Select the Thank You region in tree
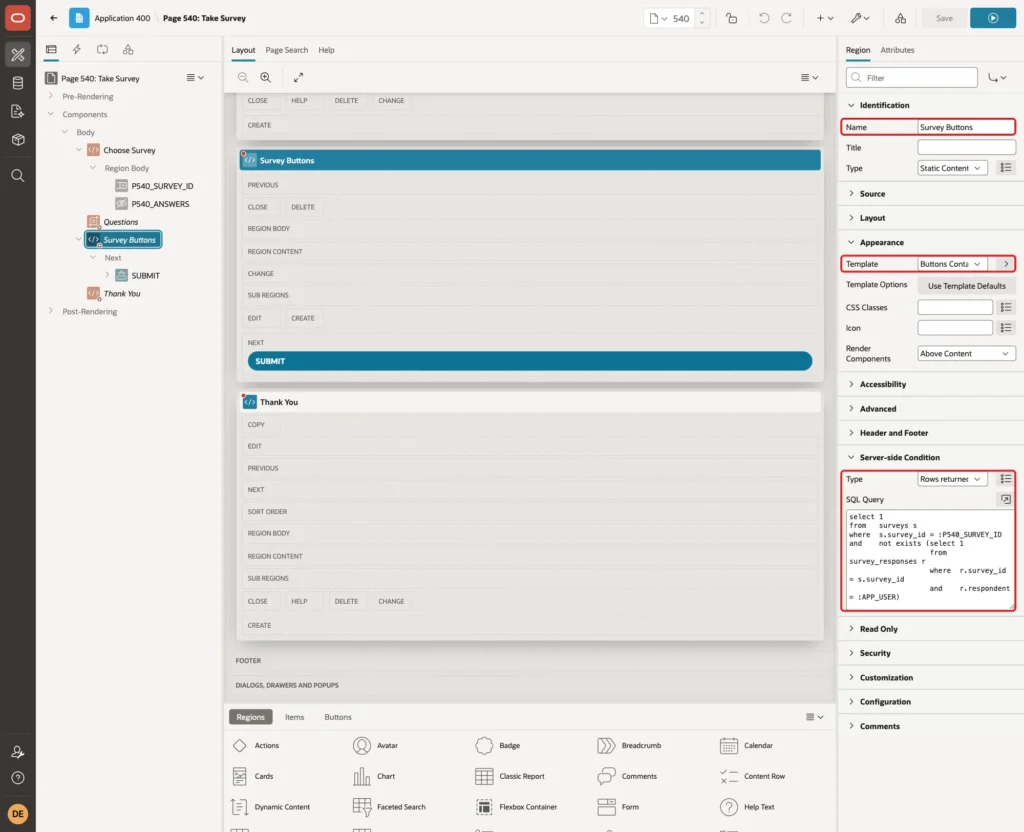The width and height of the screenshot is (1024, 832). 121,294
